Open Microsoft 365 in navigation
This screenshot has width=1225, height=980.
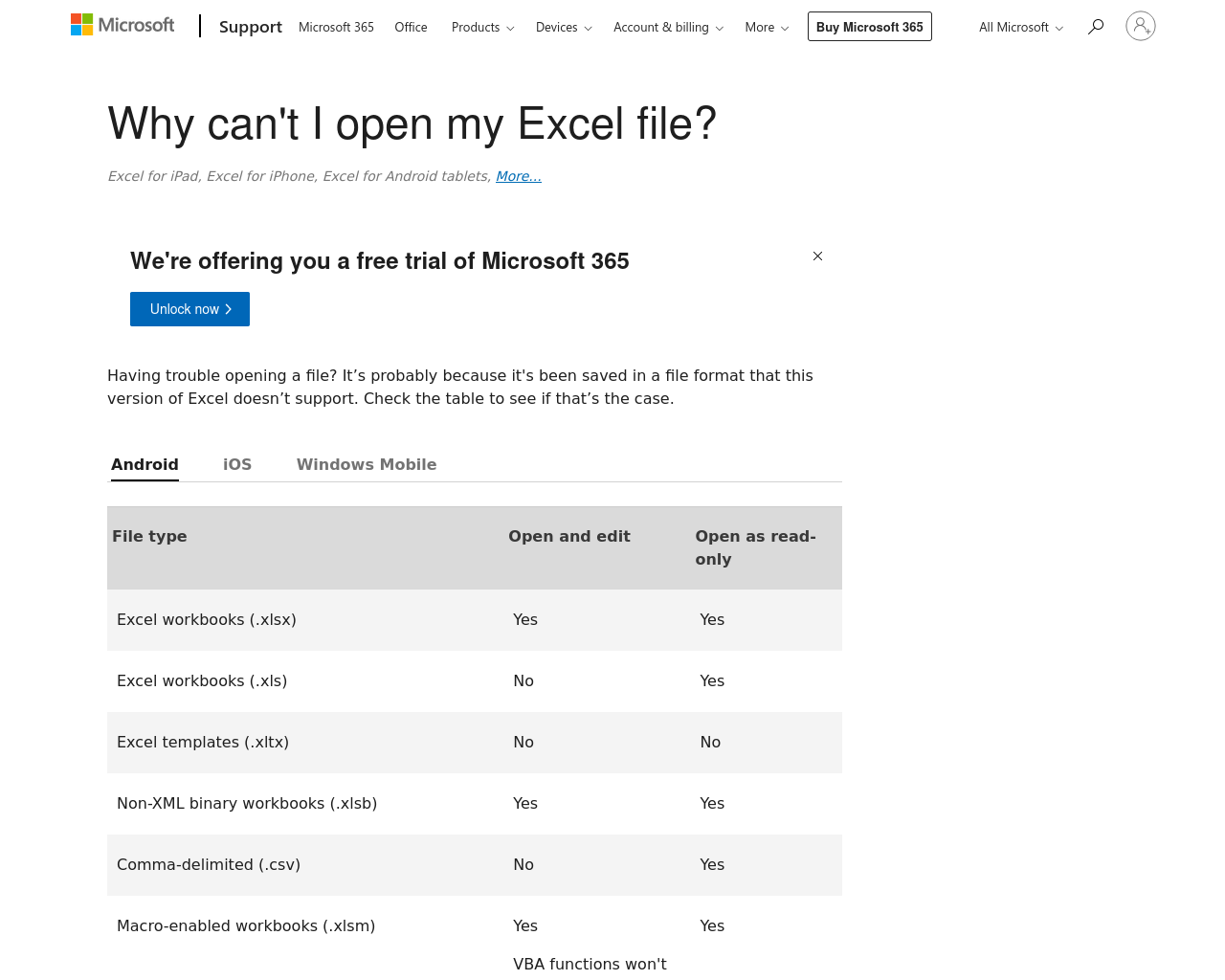click(x=336, y=27)
